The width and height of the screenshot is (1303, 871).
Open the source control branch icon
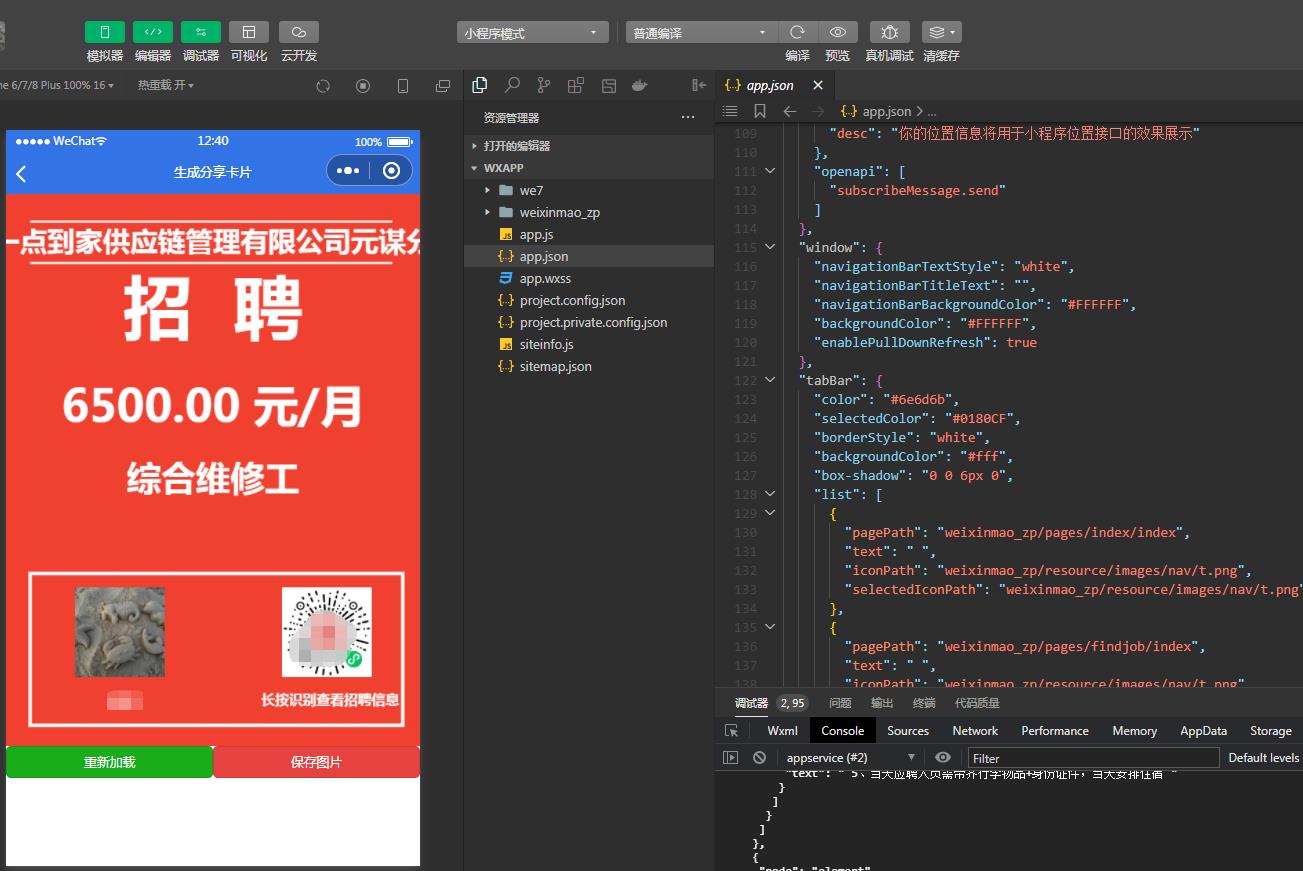coord(543,85)
